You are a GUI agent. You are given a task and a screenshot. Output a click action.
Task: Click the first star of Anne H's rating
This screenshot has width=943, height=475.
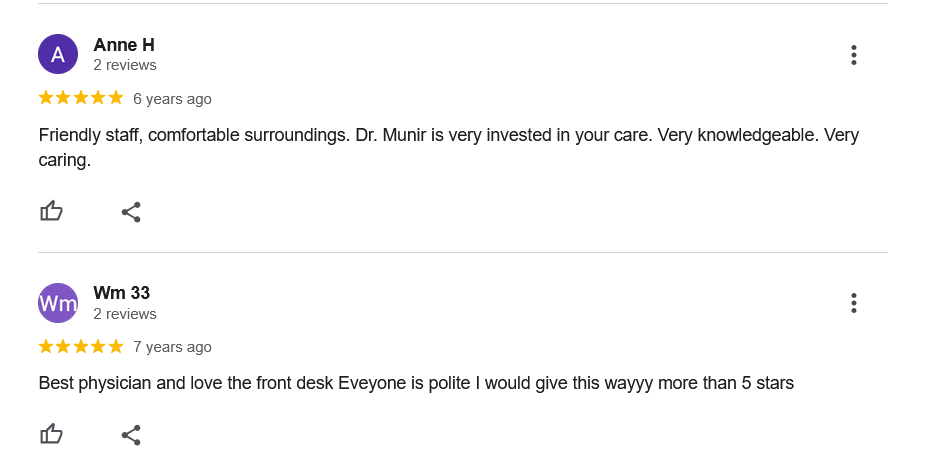coord(46,98)
